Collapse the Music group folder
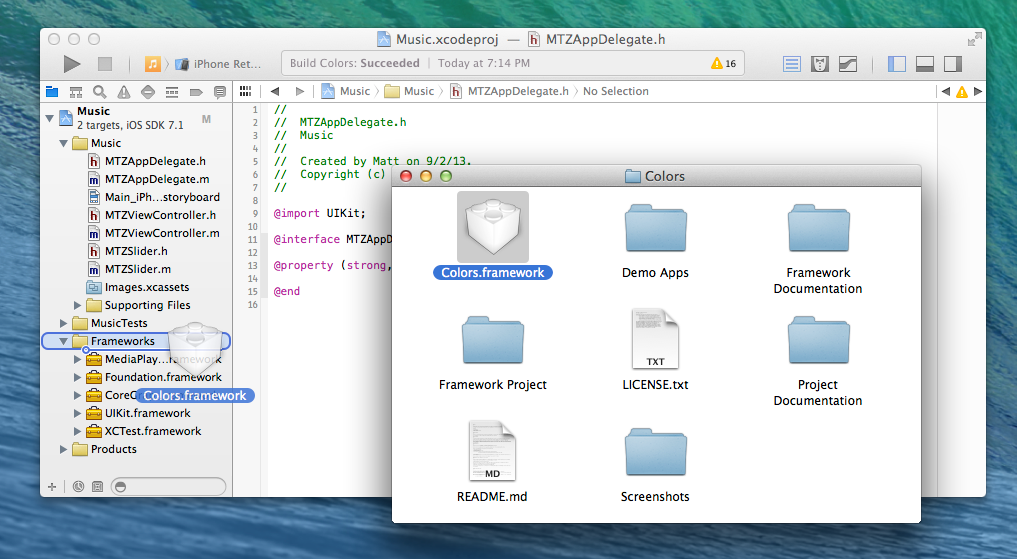Image resolution: width=1017 pixels, height=559 pixels. click(x=64, y=143)
